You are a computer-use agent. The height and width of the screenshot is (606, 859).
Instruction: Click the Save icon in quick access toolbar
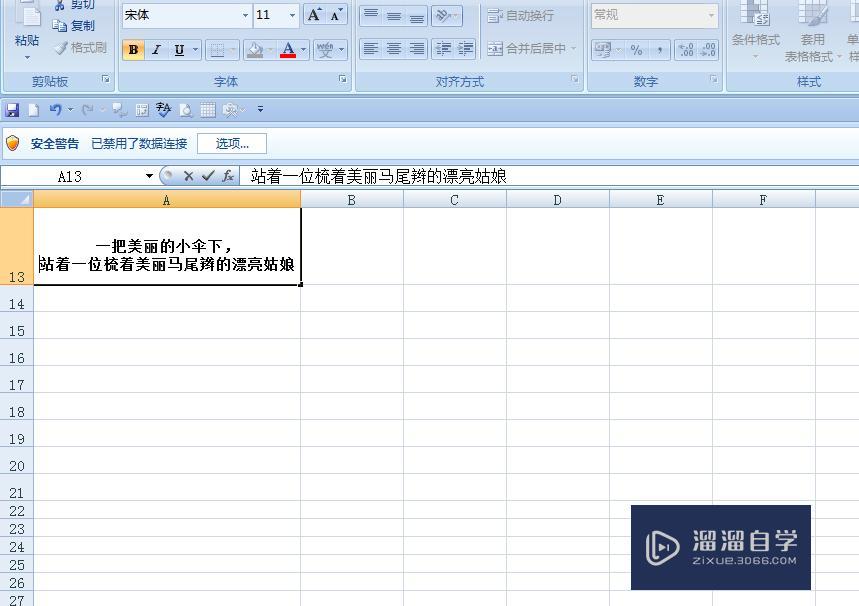click(x=12, y=110)
